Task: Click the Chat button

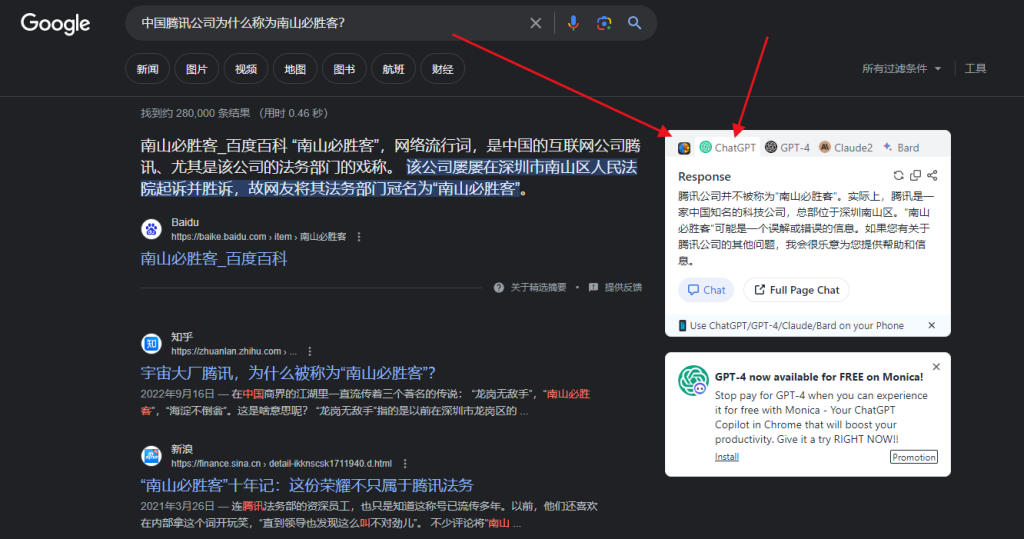Action: point(706,290)
